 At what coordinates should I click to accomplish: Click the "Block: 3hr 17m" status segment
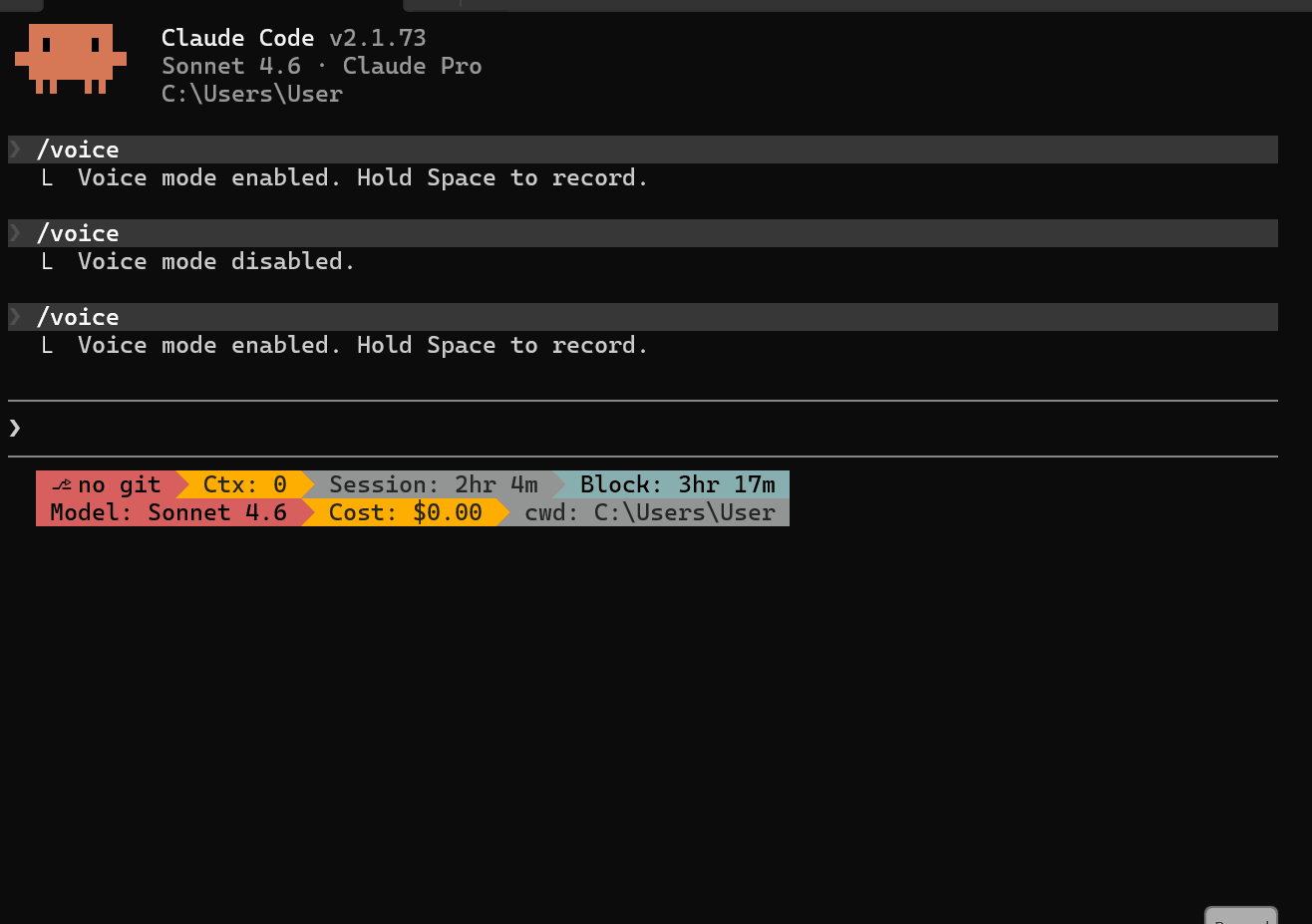pos(677,484)
